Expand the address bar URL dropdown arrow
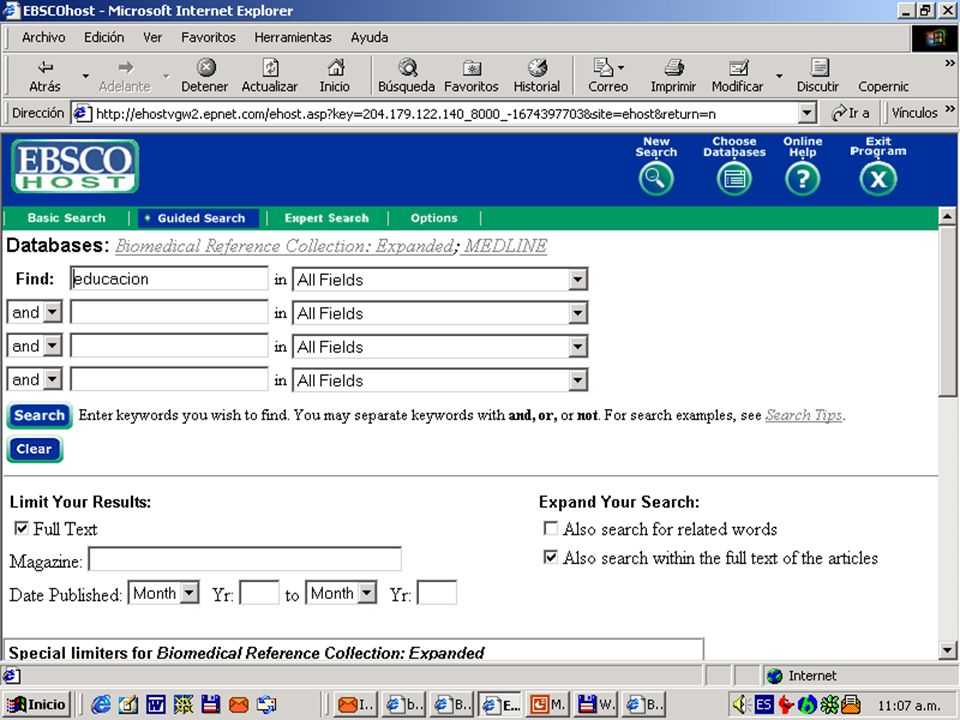Screen dimensions: 960x720 [x=807, y=113]
